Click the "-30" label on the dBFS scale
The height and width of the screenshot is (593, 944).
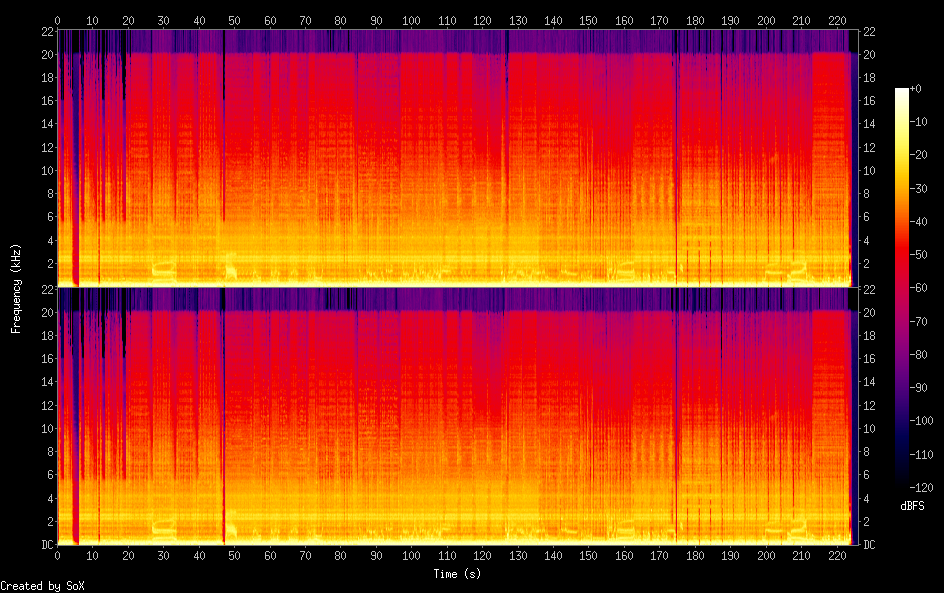tap(921, 190)
